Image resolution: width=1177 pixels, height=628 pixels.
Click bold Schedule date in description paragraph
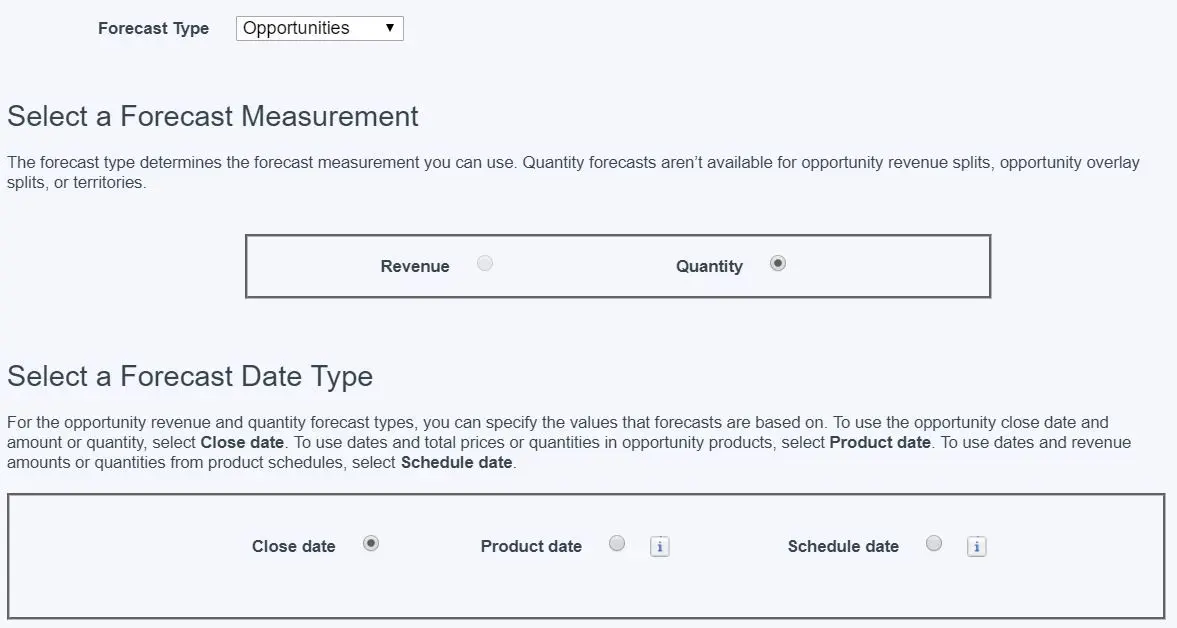coord(456,462)
